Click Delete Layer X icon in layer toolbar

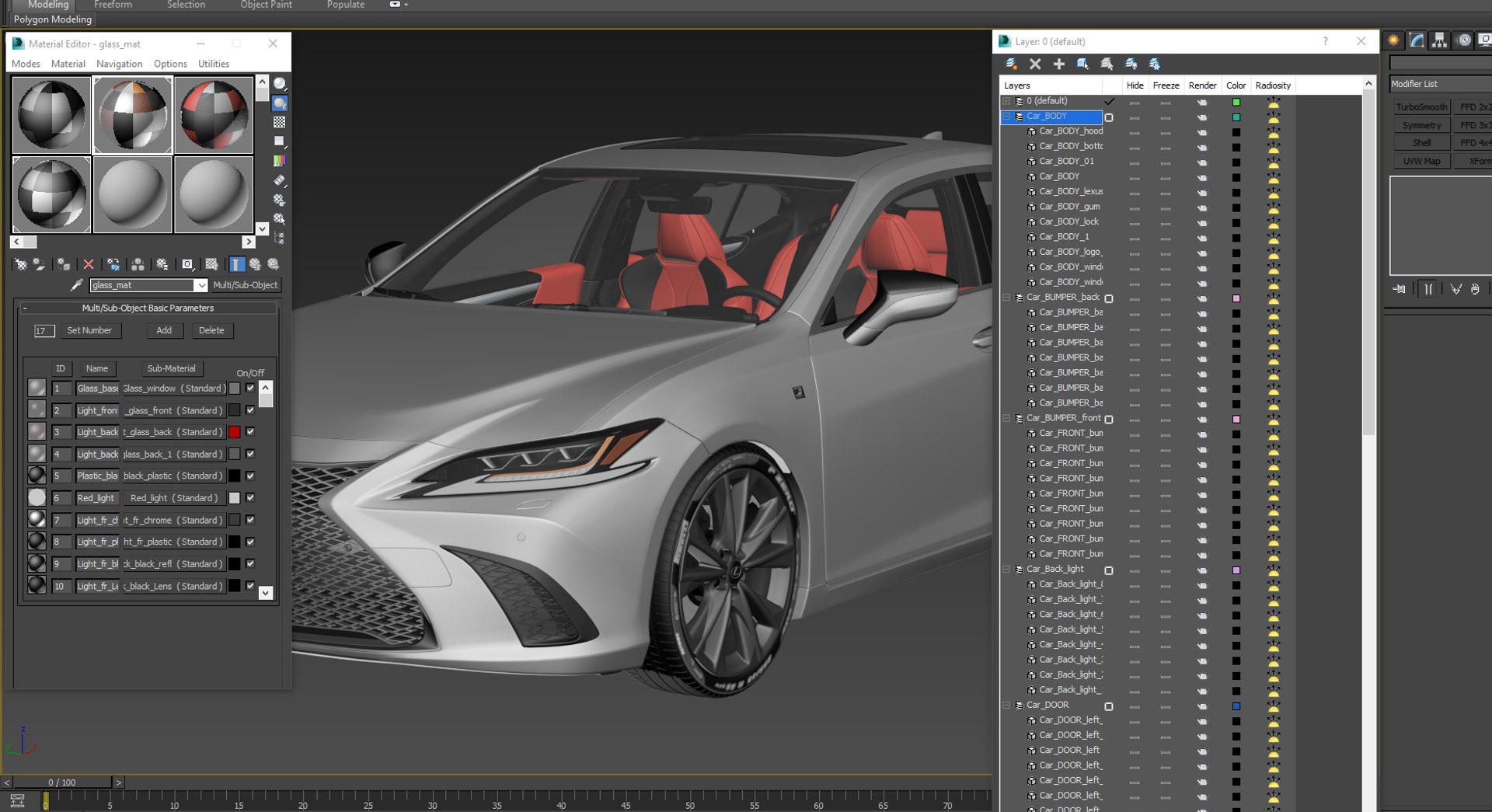(x=1035, y=64)
